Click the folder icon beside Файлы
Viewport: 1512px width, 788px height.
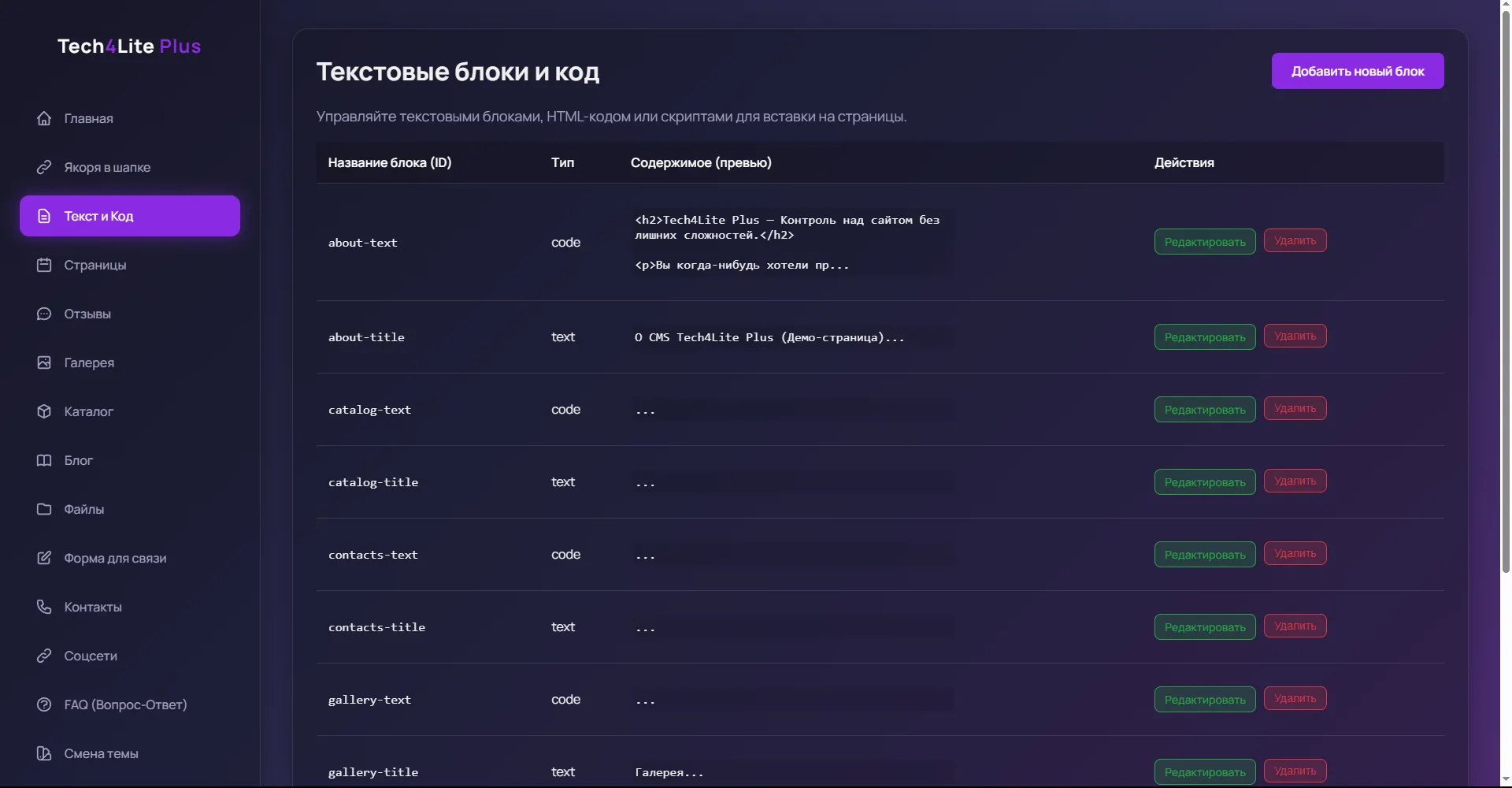pos(44,509)
